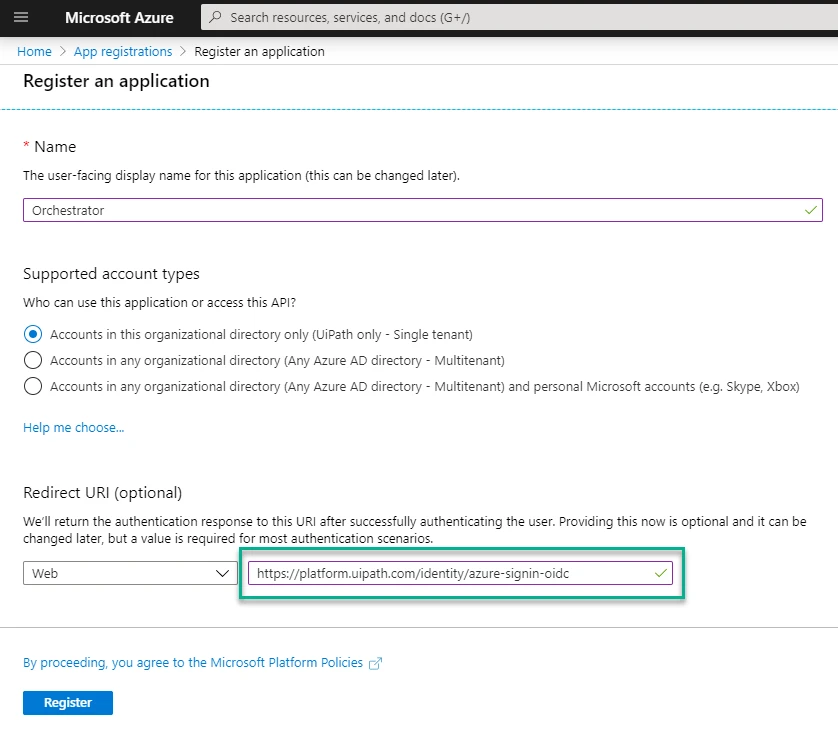Click the Redirect URI input field
The height and width of the screenshot is (730, 838).
pyautogui.click(x=460, y=573)
